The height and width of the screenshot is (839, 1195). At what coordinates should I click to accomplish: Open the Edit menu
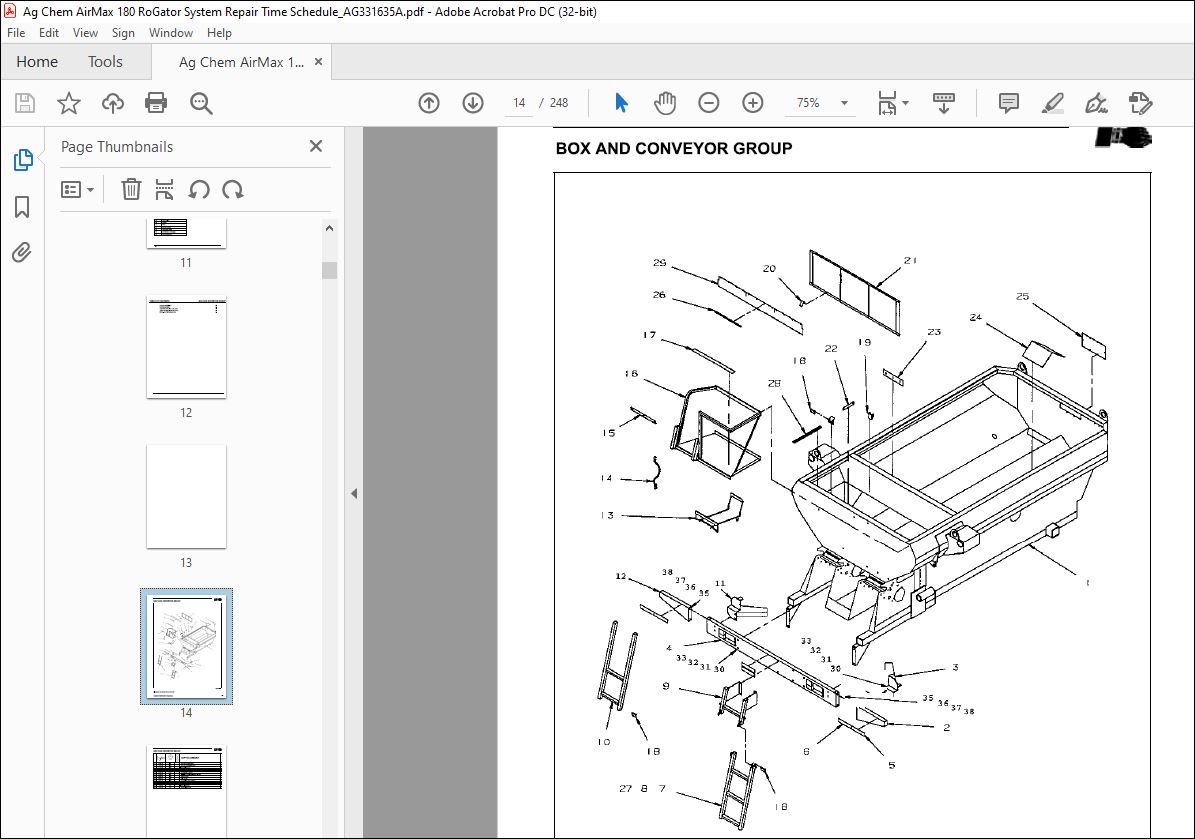49,33
